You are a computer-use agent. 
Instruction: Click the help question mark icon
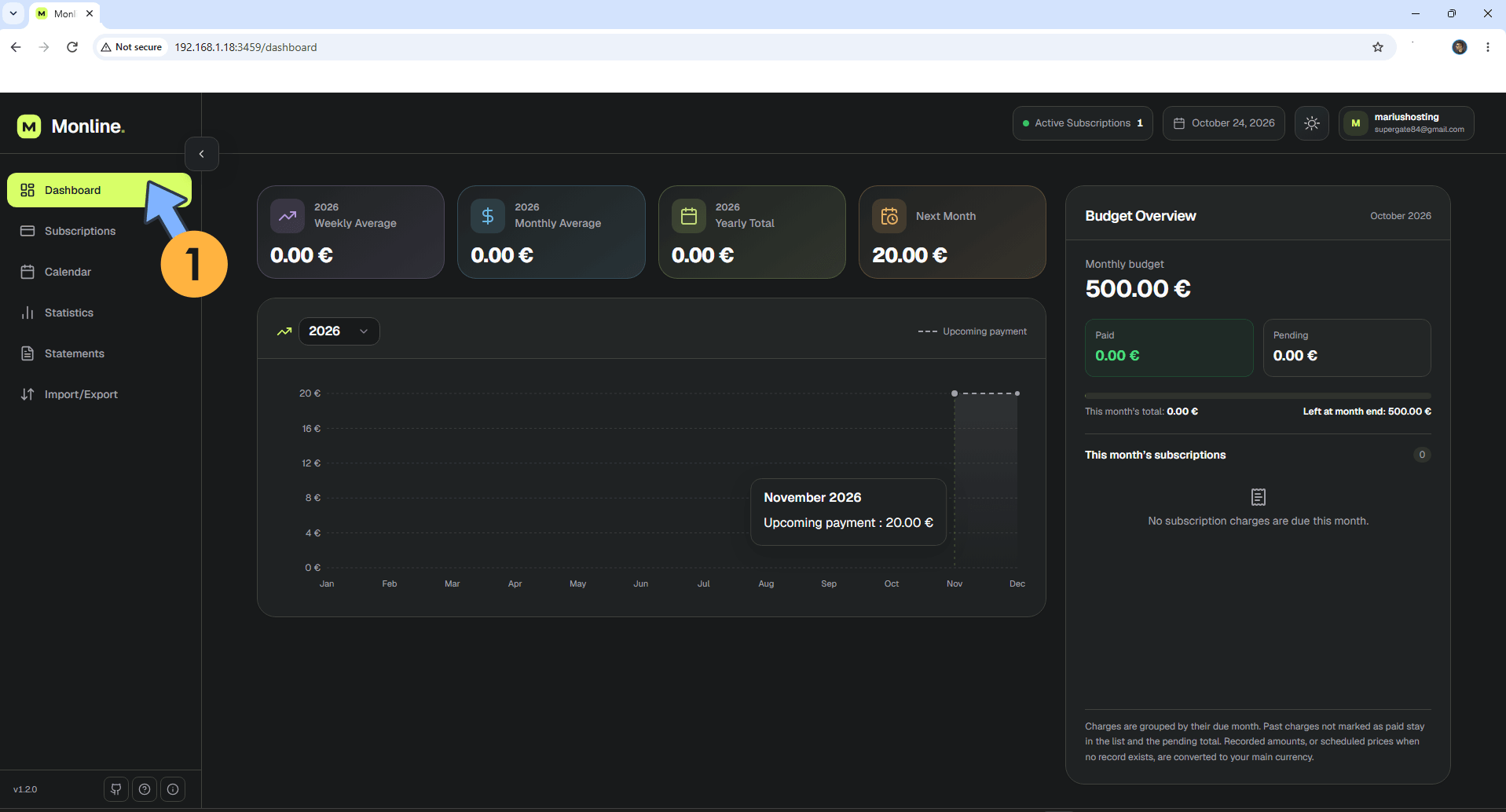pos(145,789)
